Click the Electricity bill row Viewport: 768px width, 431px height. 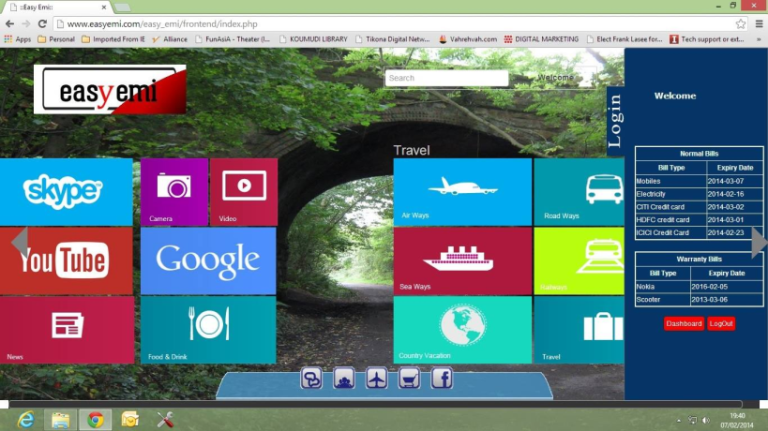[699, 194]
